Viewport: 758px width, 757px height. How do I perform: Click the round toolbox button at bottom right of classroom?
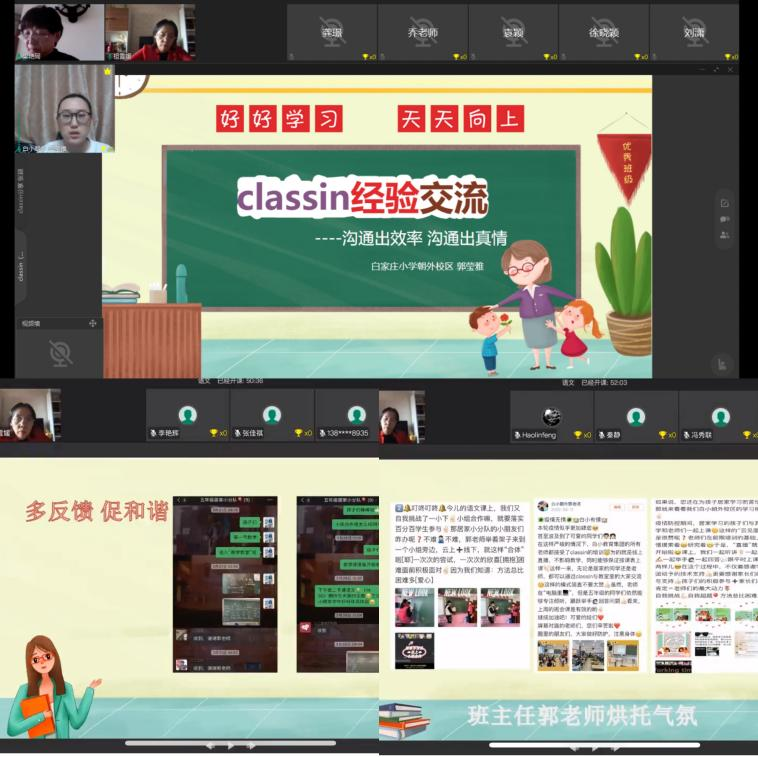[722, 364]
